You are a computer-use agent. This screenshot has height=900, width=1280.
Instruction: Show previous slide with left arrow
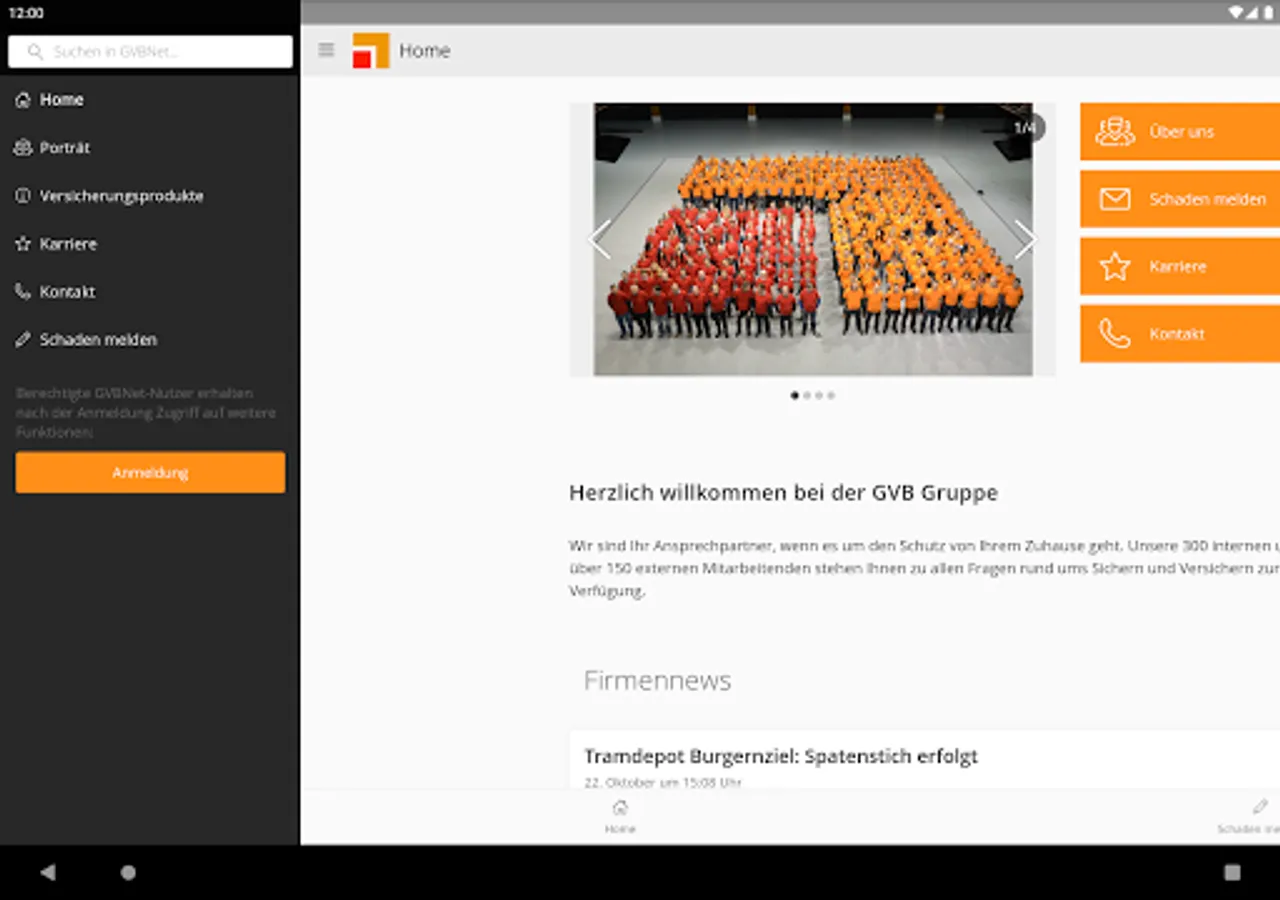600,240
